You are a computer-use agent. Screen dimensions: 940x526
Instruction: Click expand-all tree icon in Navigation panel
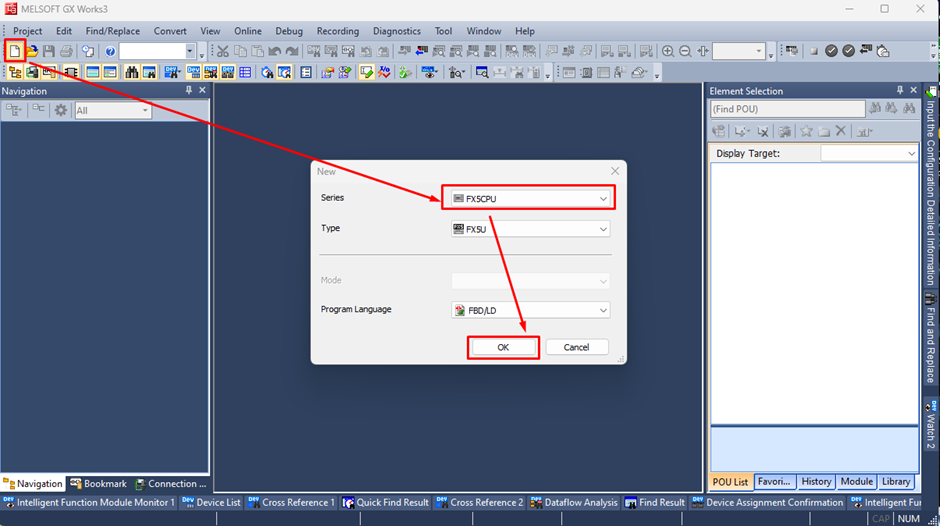tap(13, 110)
